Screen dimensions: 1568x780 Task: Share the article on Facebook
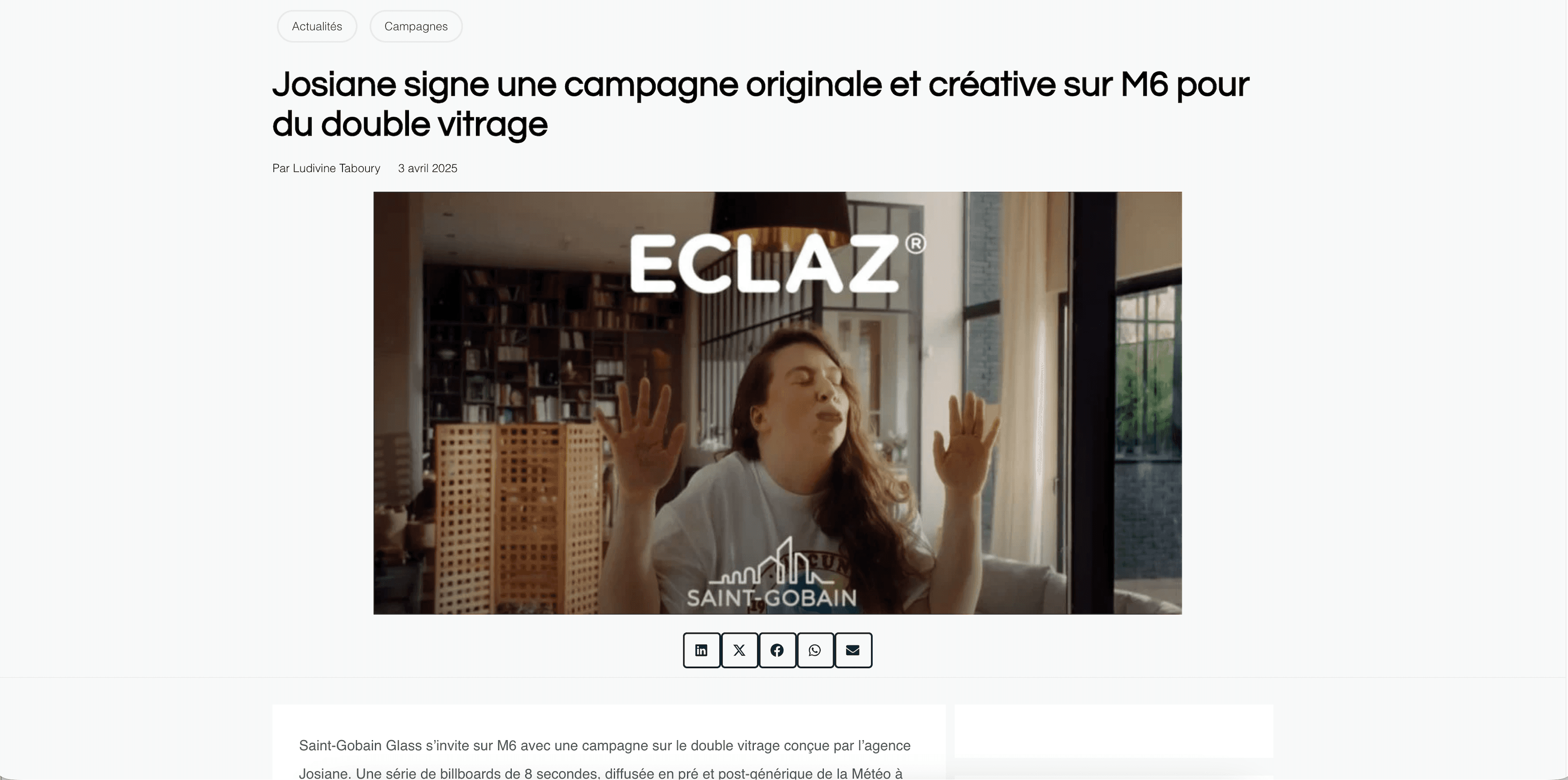click(777, 650)
